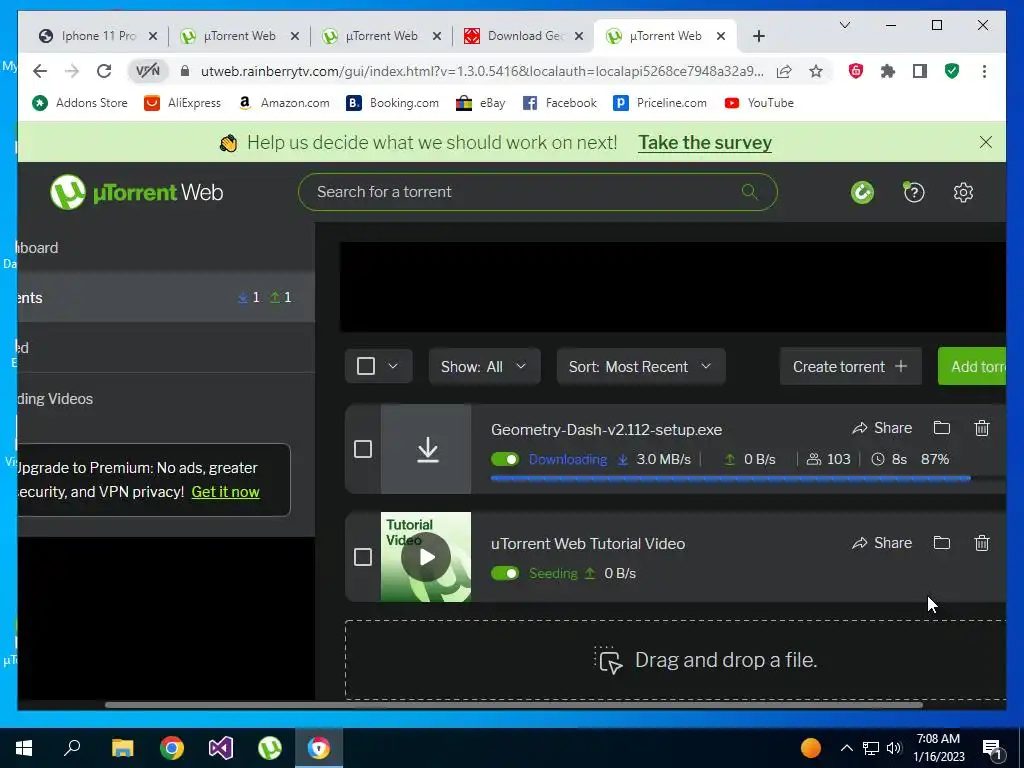Click Take the survey link
Image resolution: width=1024 pixels, height=768 pixels.
click(705, 142)
